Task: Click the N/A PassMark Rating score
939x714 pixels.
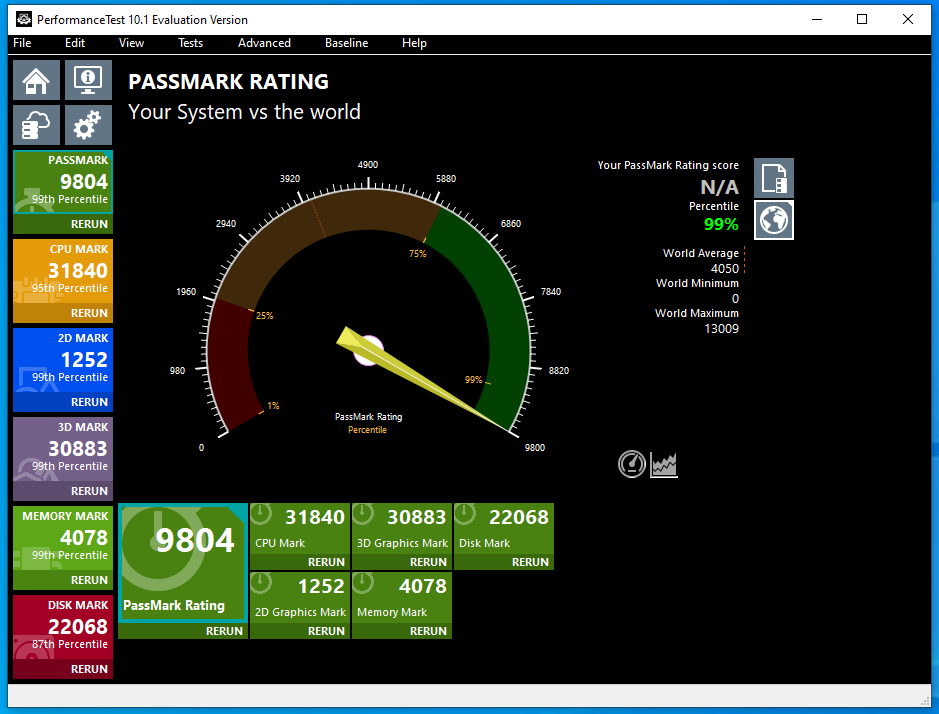Action: (x=719, y=187)
